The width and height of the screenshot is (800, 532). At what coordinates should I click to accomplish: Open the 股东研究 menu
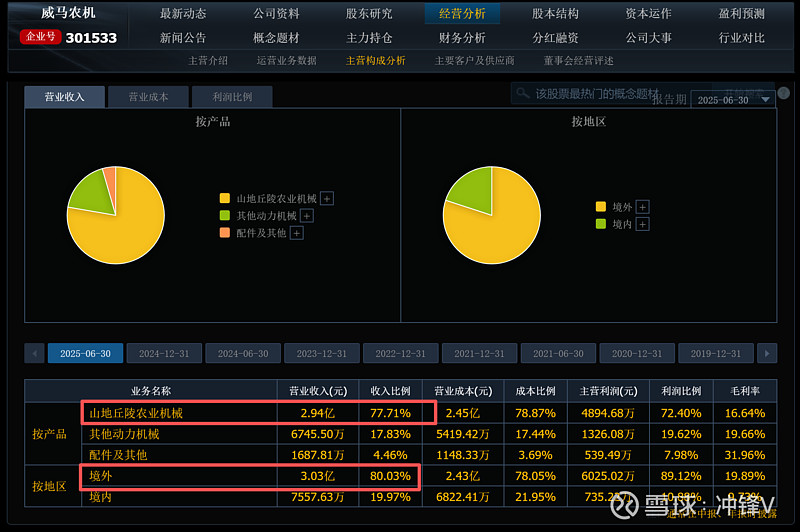369,14
